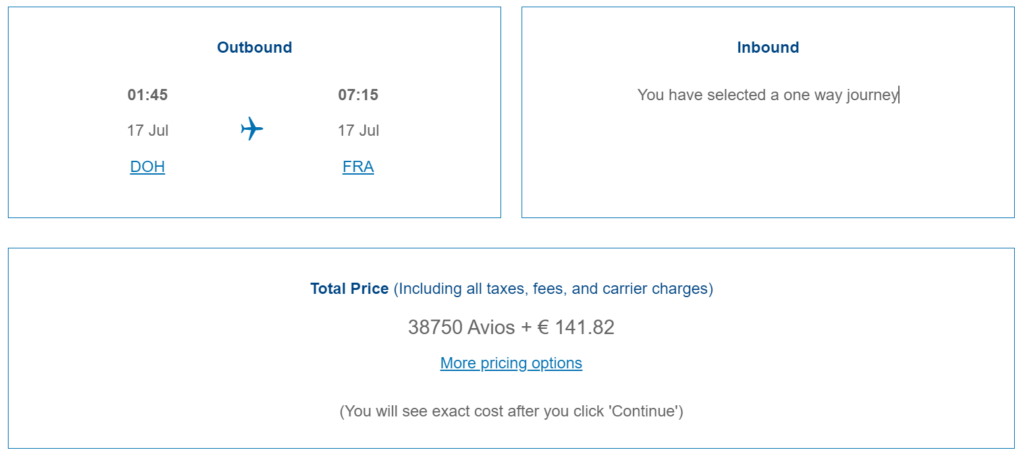Open the FRA arrival airport link
The image size is (1024, 454).
(x=358, y=167)
